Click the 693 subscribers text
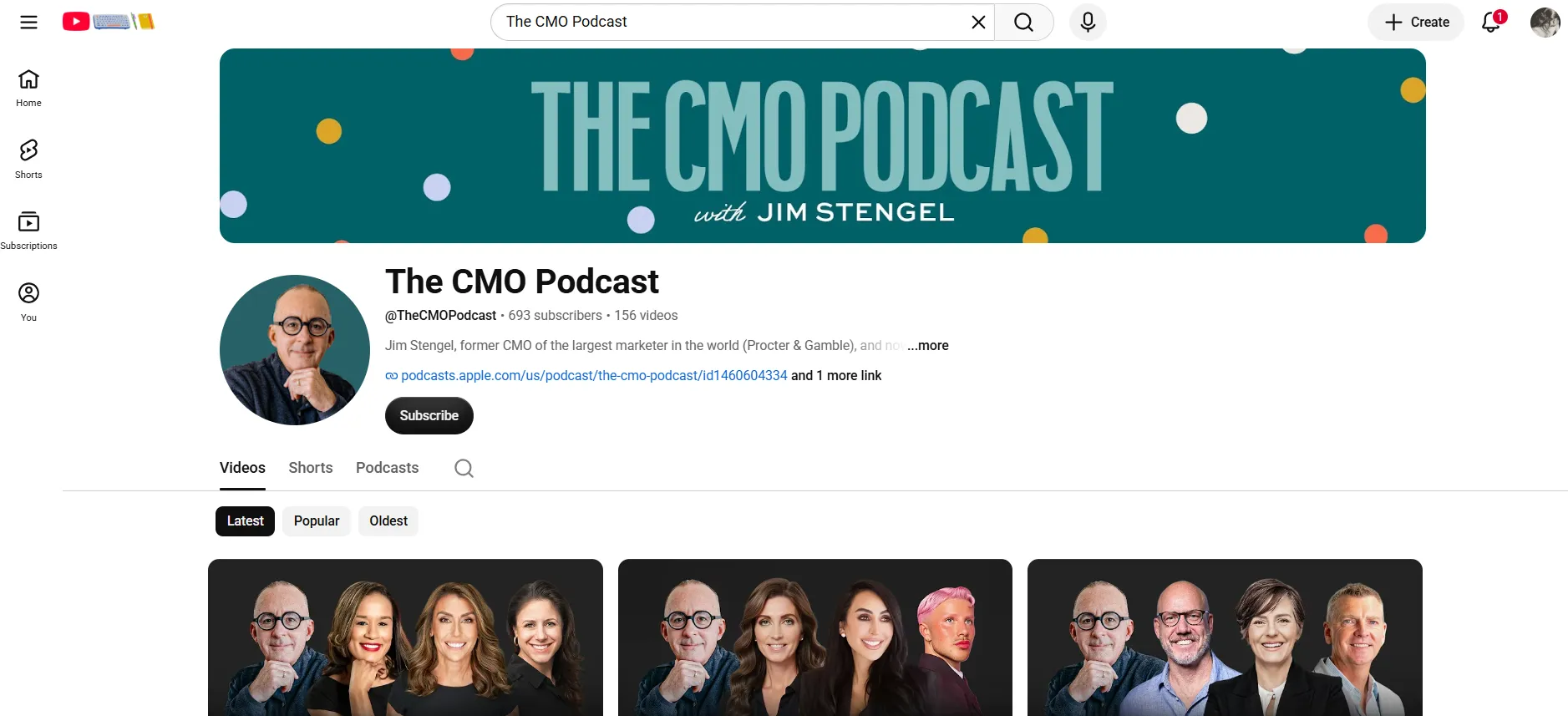 coord(555,316)
